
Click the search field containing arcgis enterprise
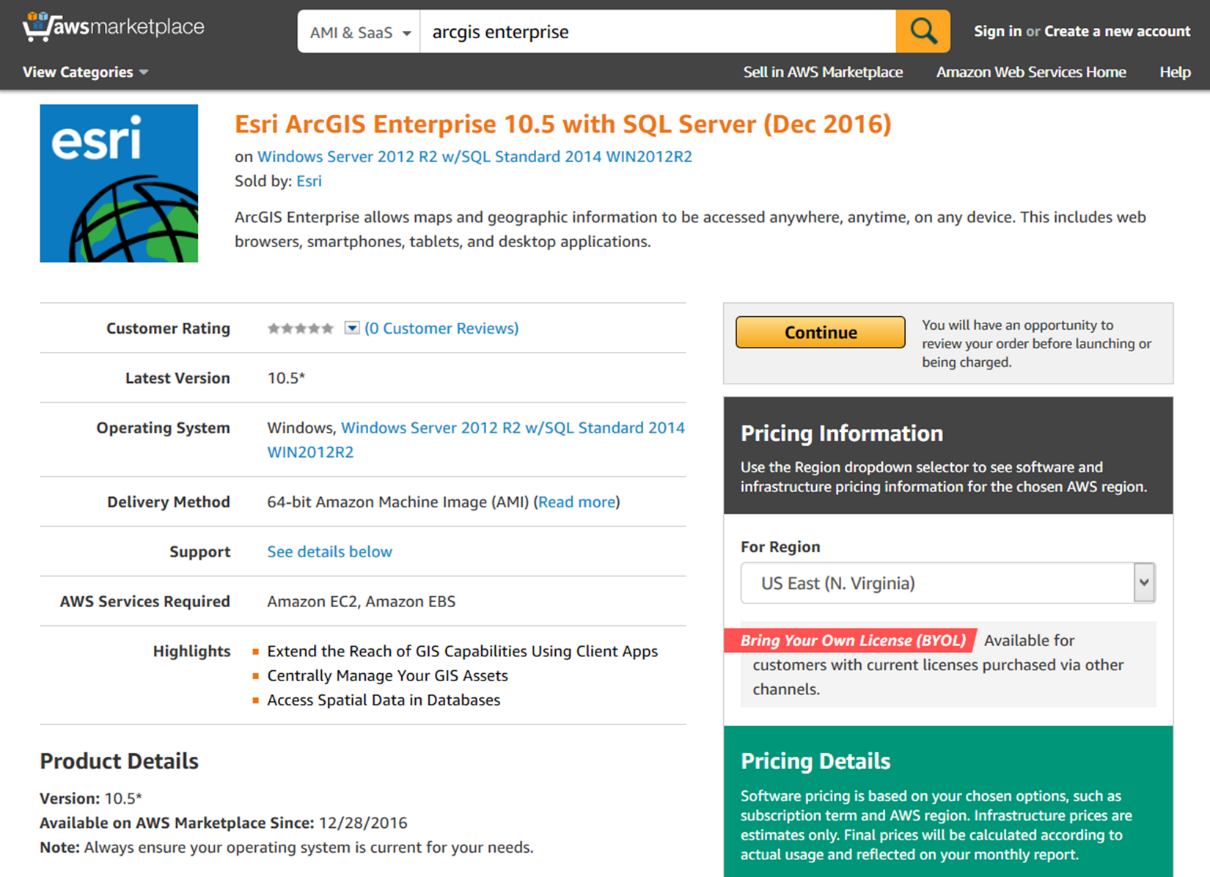tap(658, 32)
